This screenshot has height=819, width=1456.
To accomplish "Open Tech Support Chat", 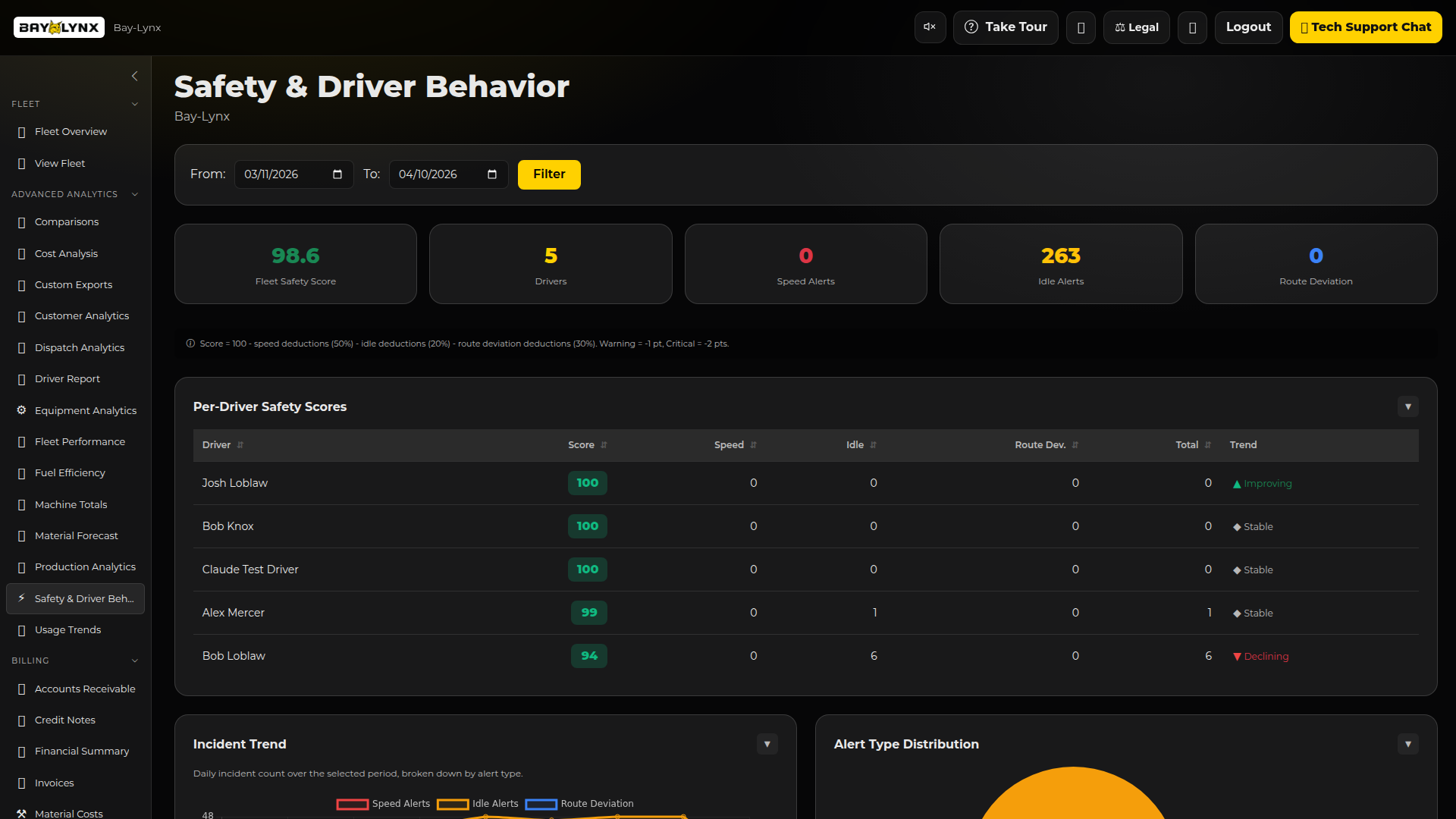I will click(1365, 27).
